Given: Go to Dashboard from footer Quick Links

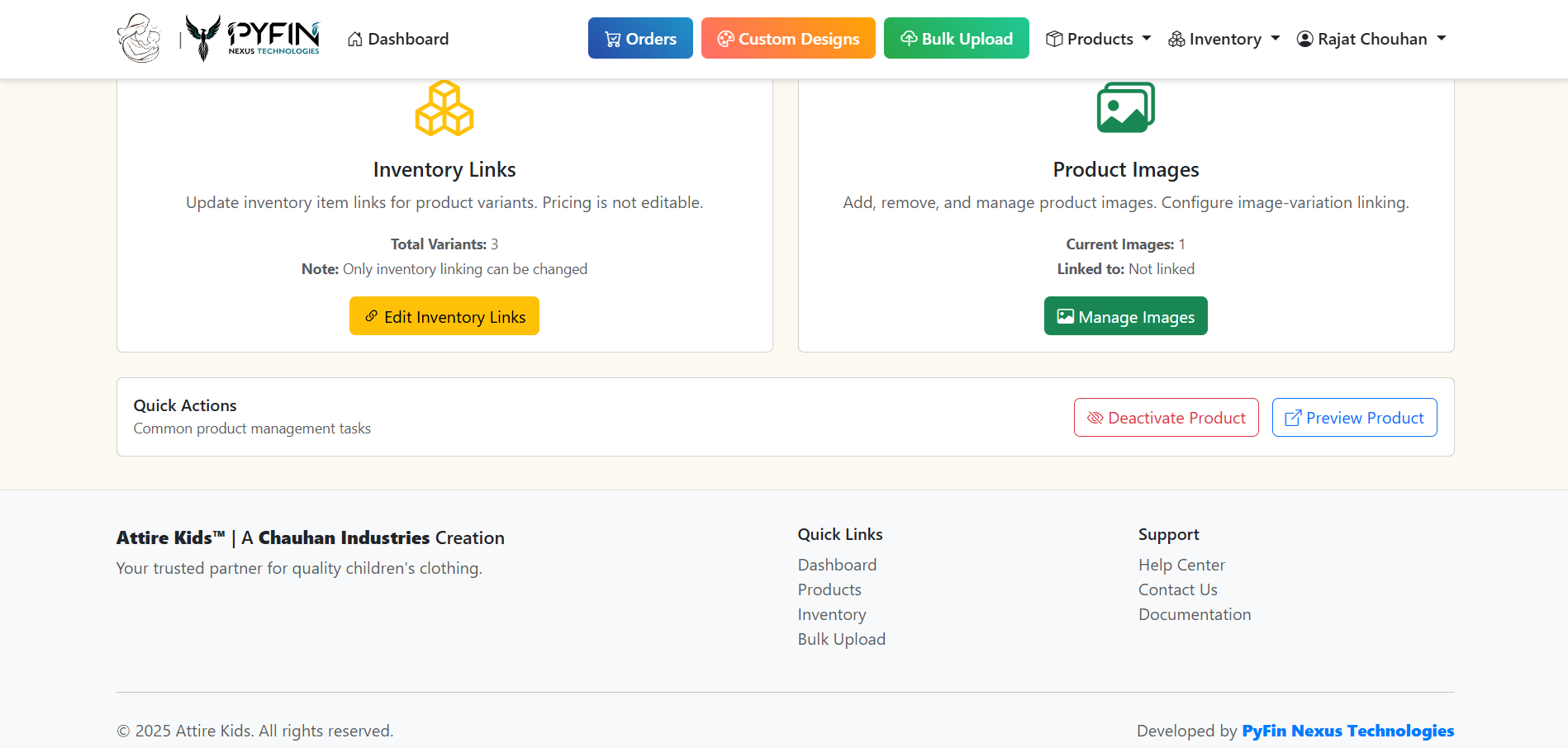Looking at the screenshot, I should coord(837,565).
